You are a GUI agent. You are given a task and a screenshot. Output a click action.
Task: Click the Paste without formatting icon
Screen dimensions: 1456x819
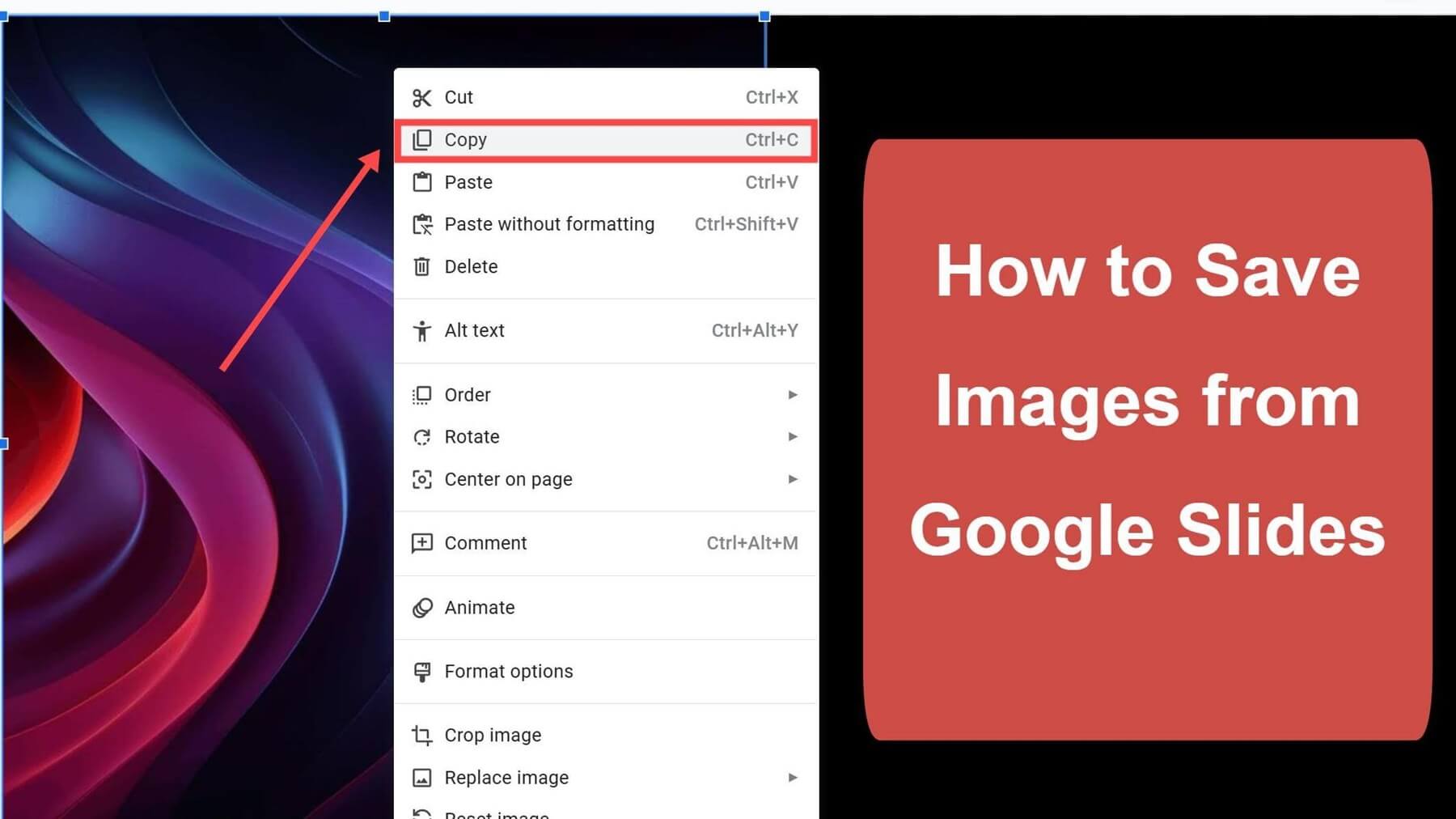(422, 224)
